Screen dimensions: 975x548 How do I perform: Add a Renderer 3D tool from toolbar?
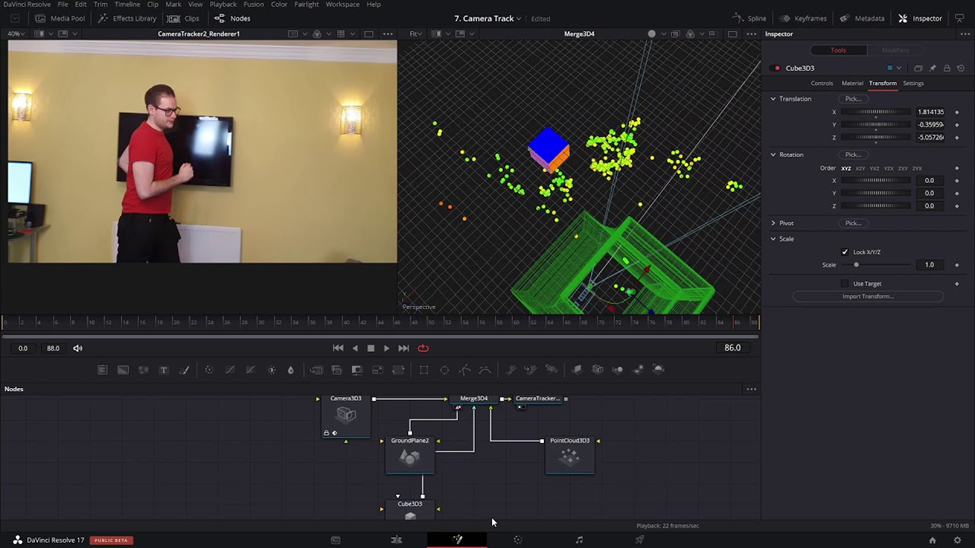point(658,370)
